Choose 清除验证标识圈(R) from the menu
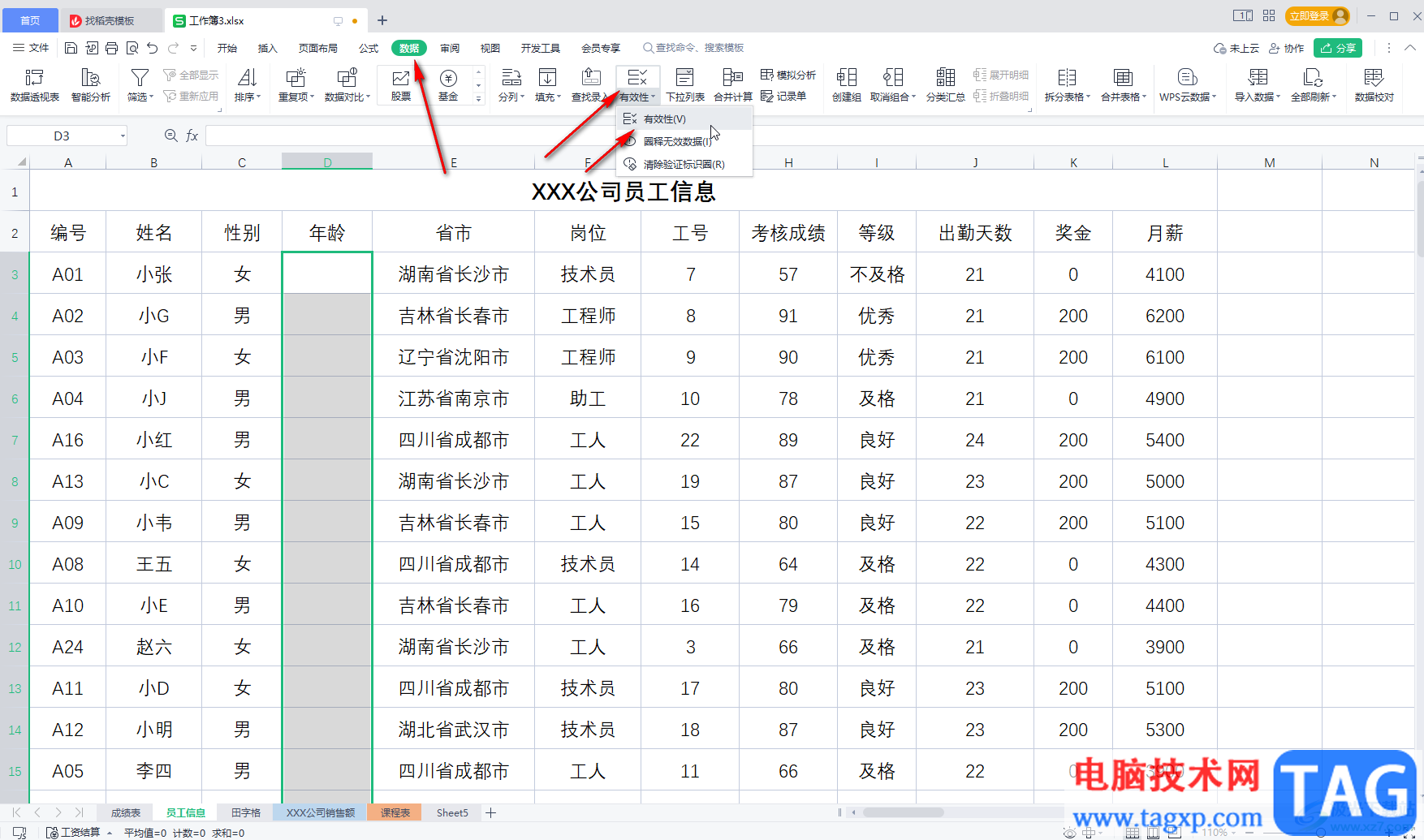The image size is (1424, 840). pyautogui.click(x=684, y=164)
